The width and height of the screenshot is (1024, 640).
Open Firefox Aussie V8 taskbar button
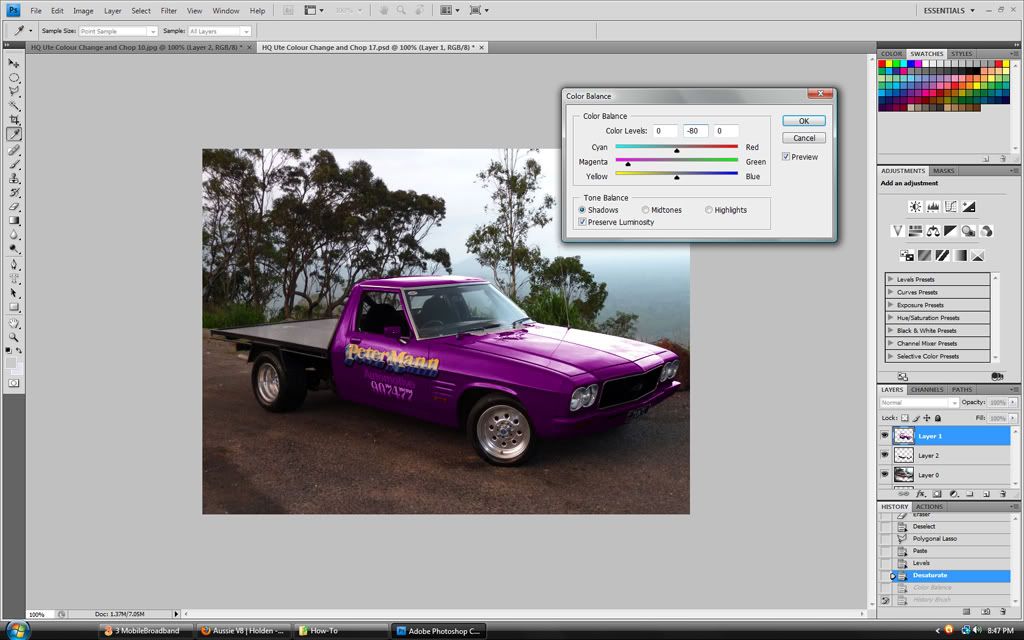click(x=243, y=631)
